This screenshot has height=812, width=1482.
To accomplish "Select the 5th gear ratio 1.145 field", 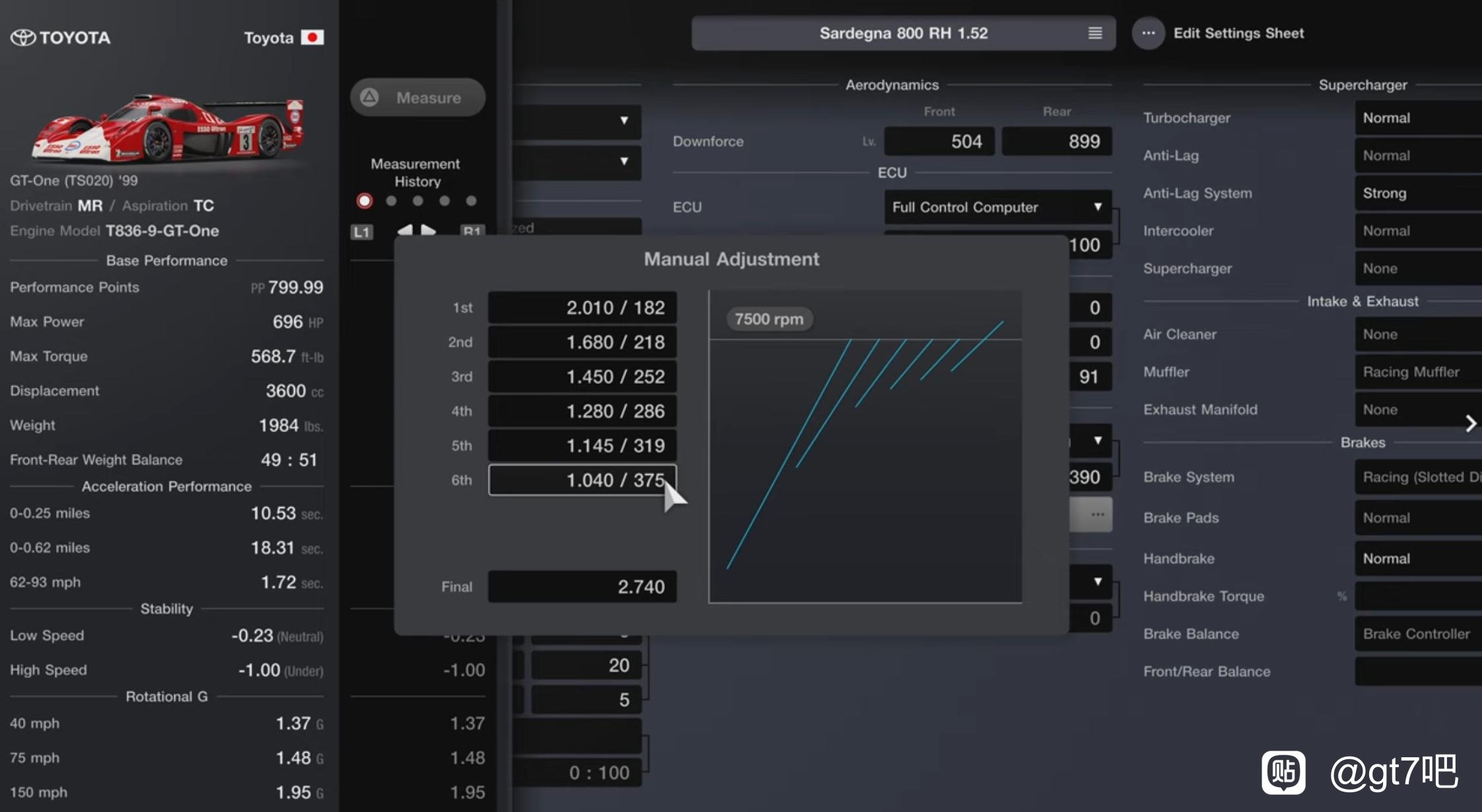I will pyautogui.click(x=582, y=445).
